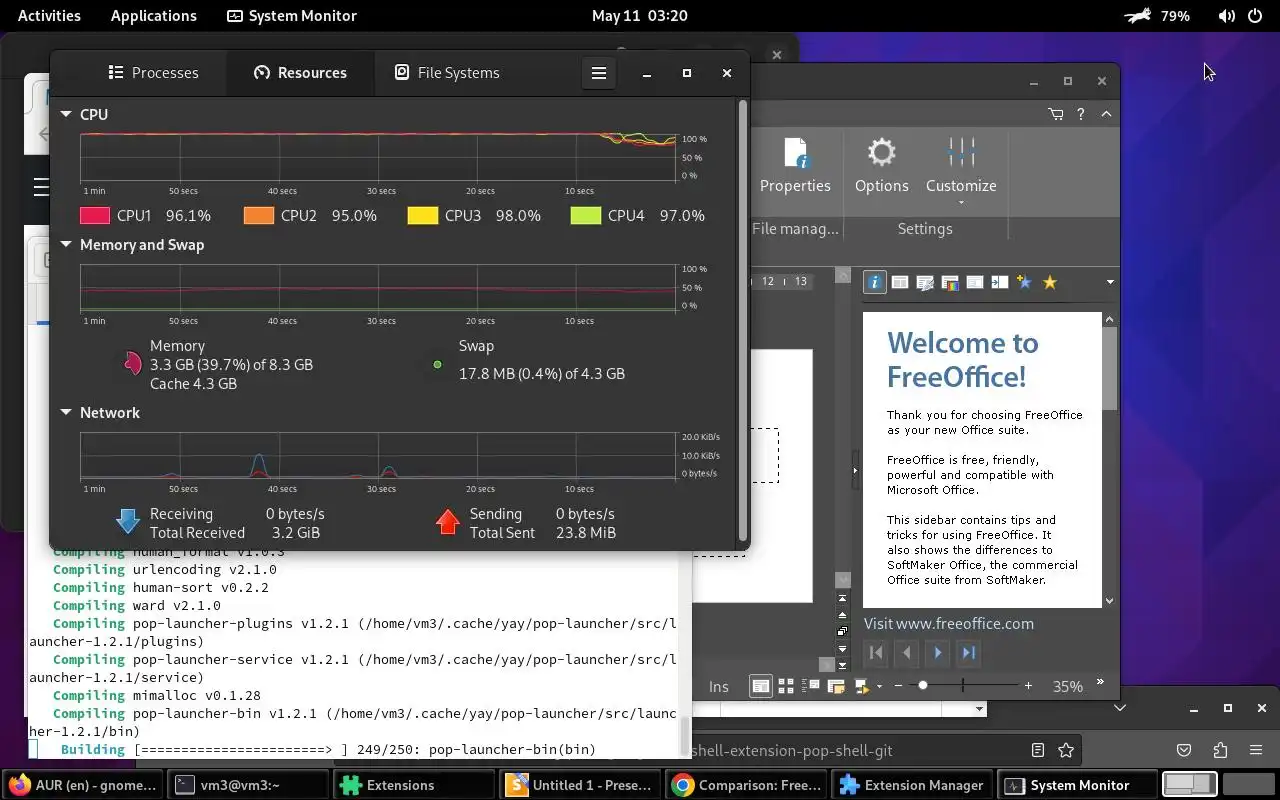Click zoom out minus button
Image resolution: width=1280 pixels, height=800 pixels.
(x=898, y=686)
